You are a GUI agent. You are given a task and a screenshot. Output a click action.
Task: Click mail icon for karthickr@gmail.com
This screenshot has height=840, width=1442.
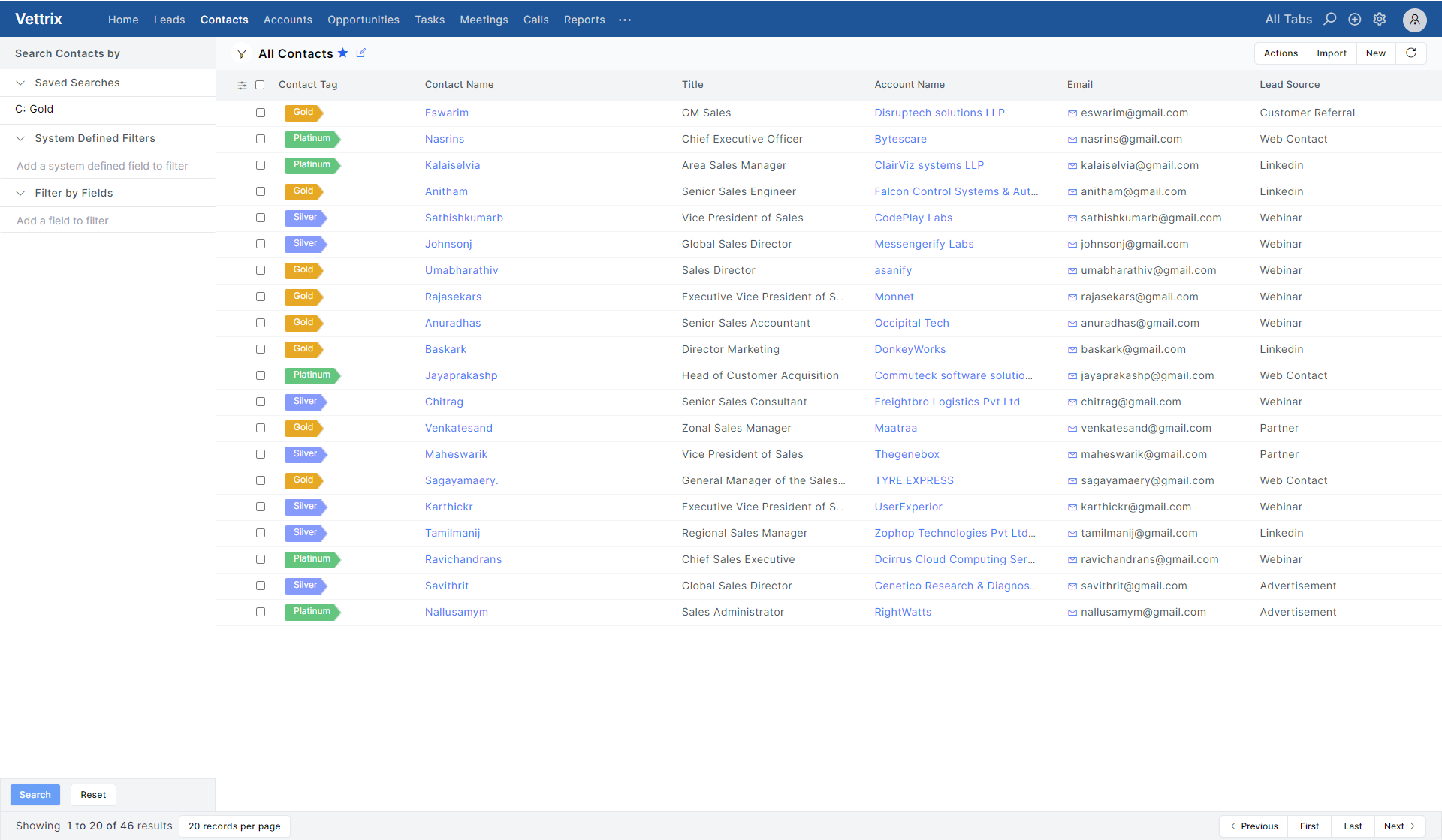click(1072, 507)
